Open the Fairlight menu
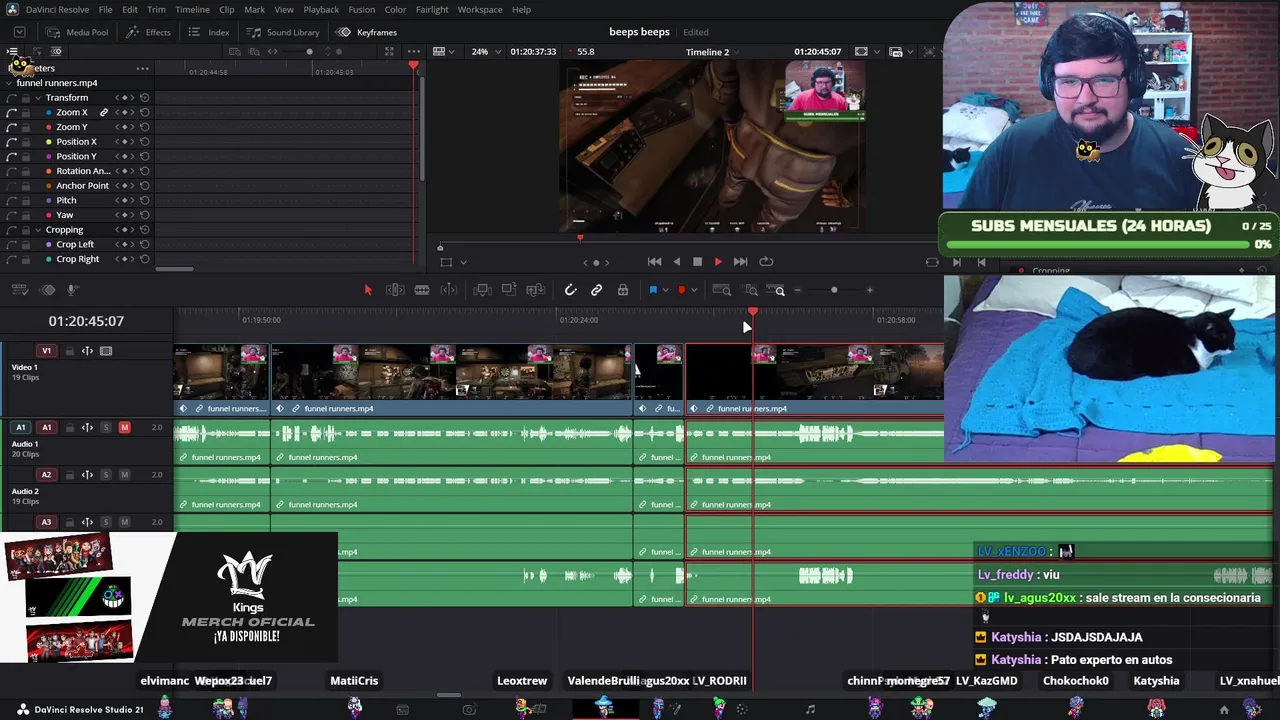1280x720 pixels. click(x=432, y=10)
